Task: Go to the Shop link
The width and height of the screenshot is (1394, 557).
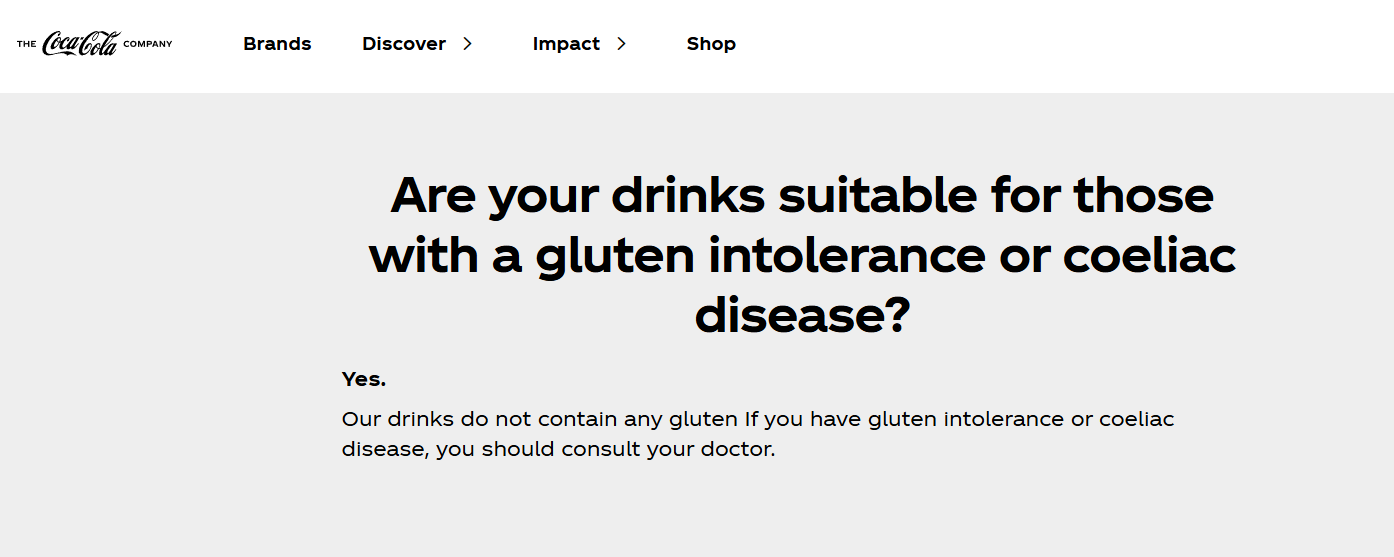Action: tap(711, 44)
